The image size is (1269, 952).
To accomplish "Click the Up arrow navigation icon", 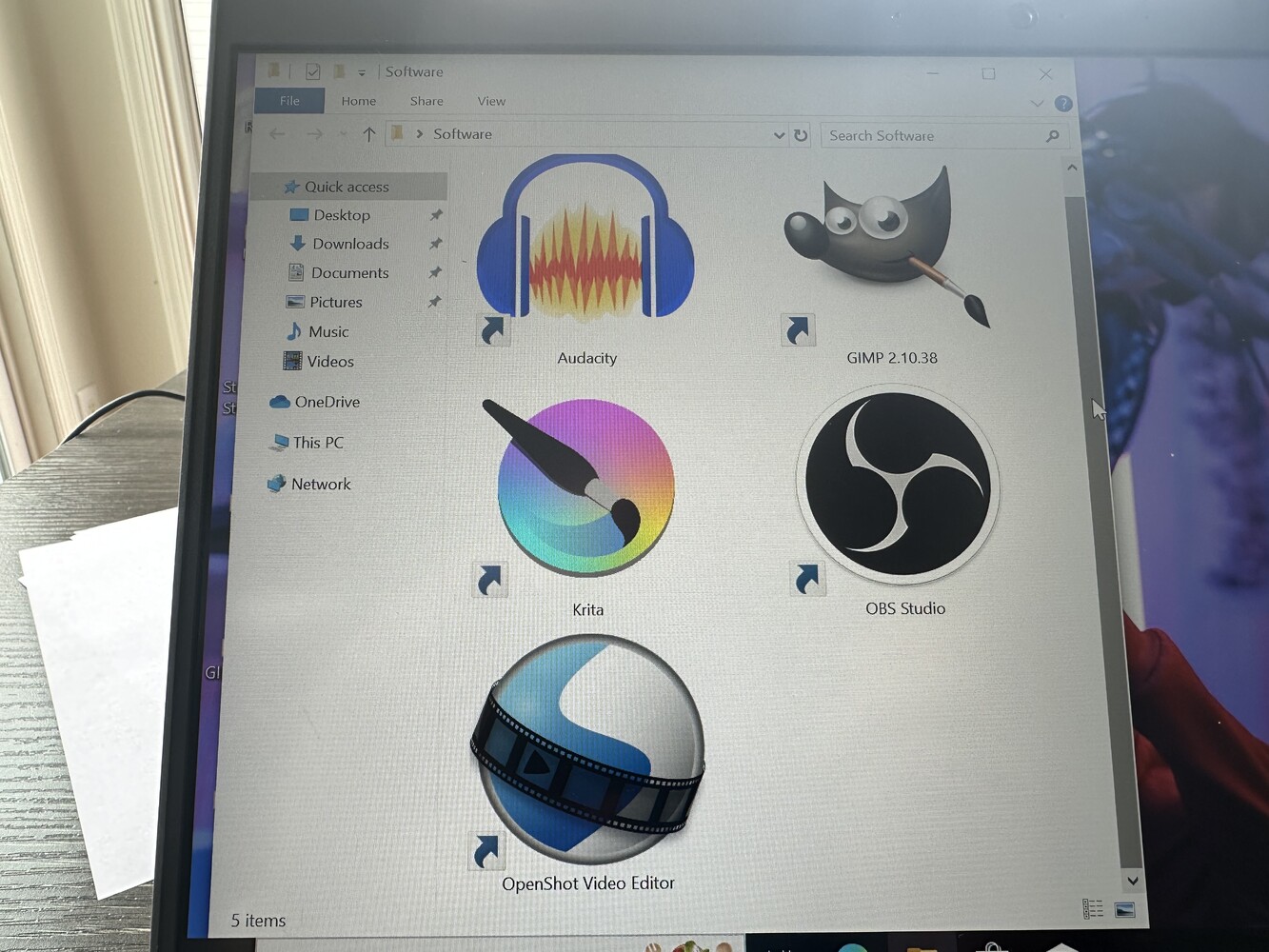I will 368,134.
